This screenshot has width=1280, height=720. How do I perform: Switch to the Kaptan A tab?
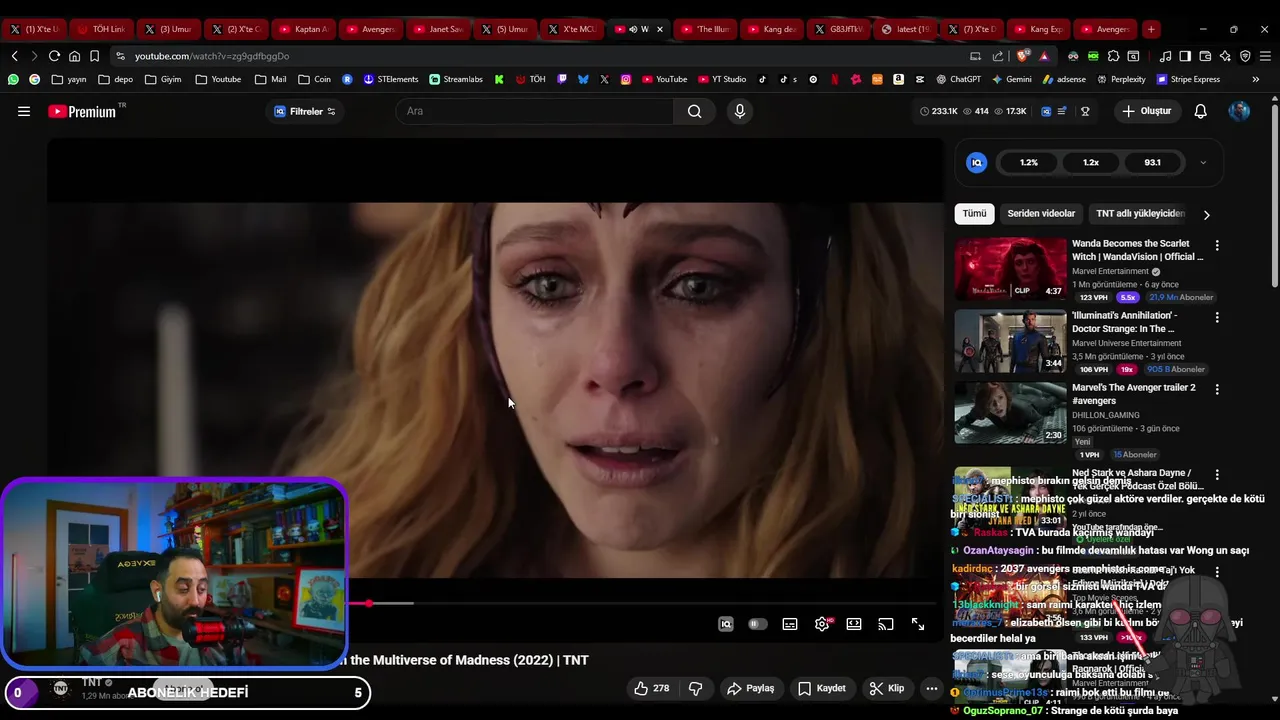tap(302, 29)
